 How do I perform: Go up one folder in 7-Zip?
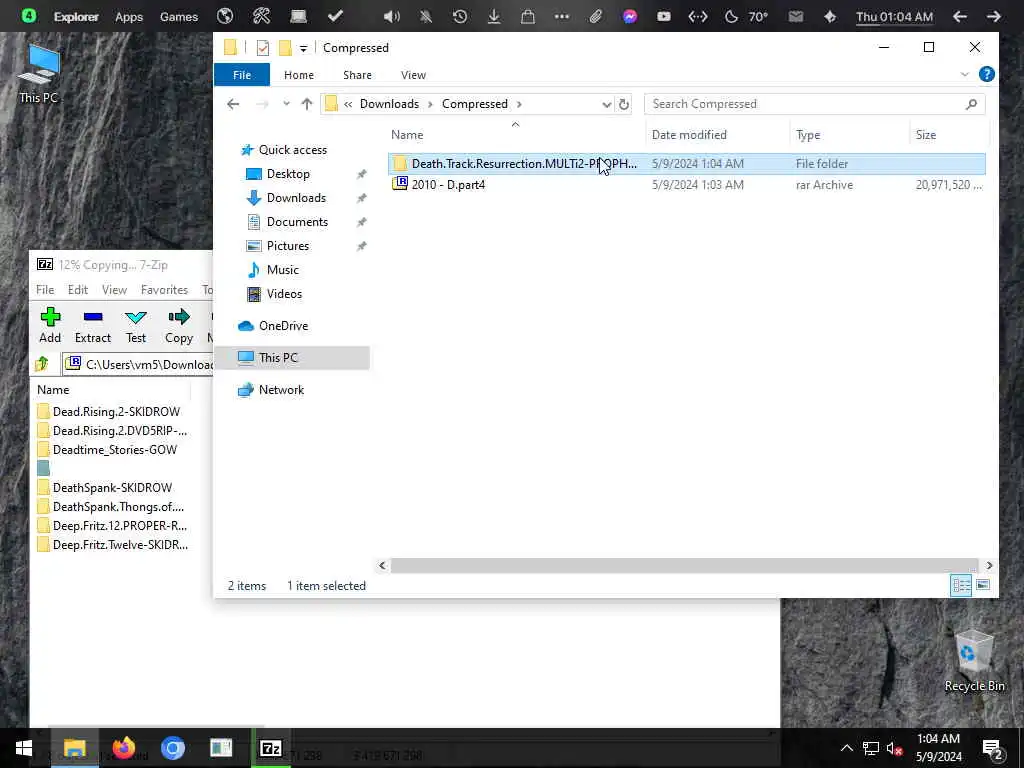(42, 364)
